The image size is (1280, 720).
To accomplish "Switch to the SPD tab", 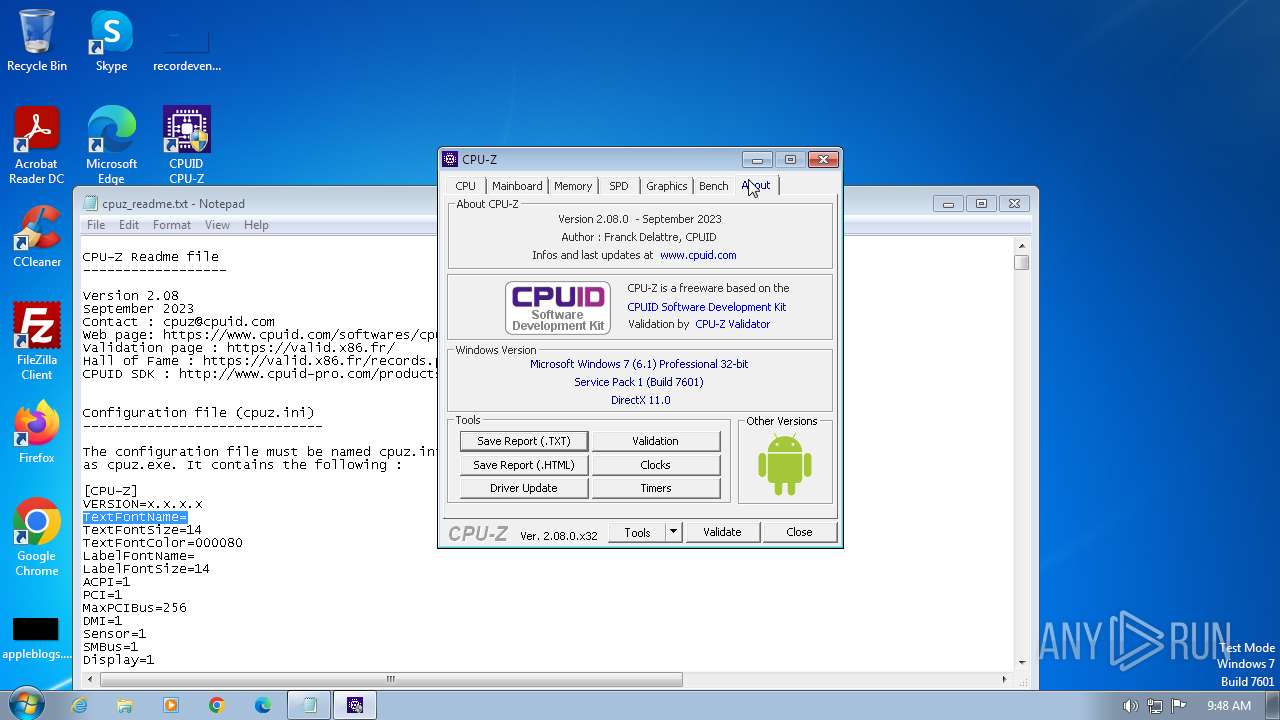I will click(619, 186).
